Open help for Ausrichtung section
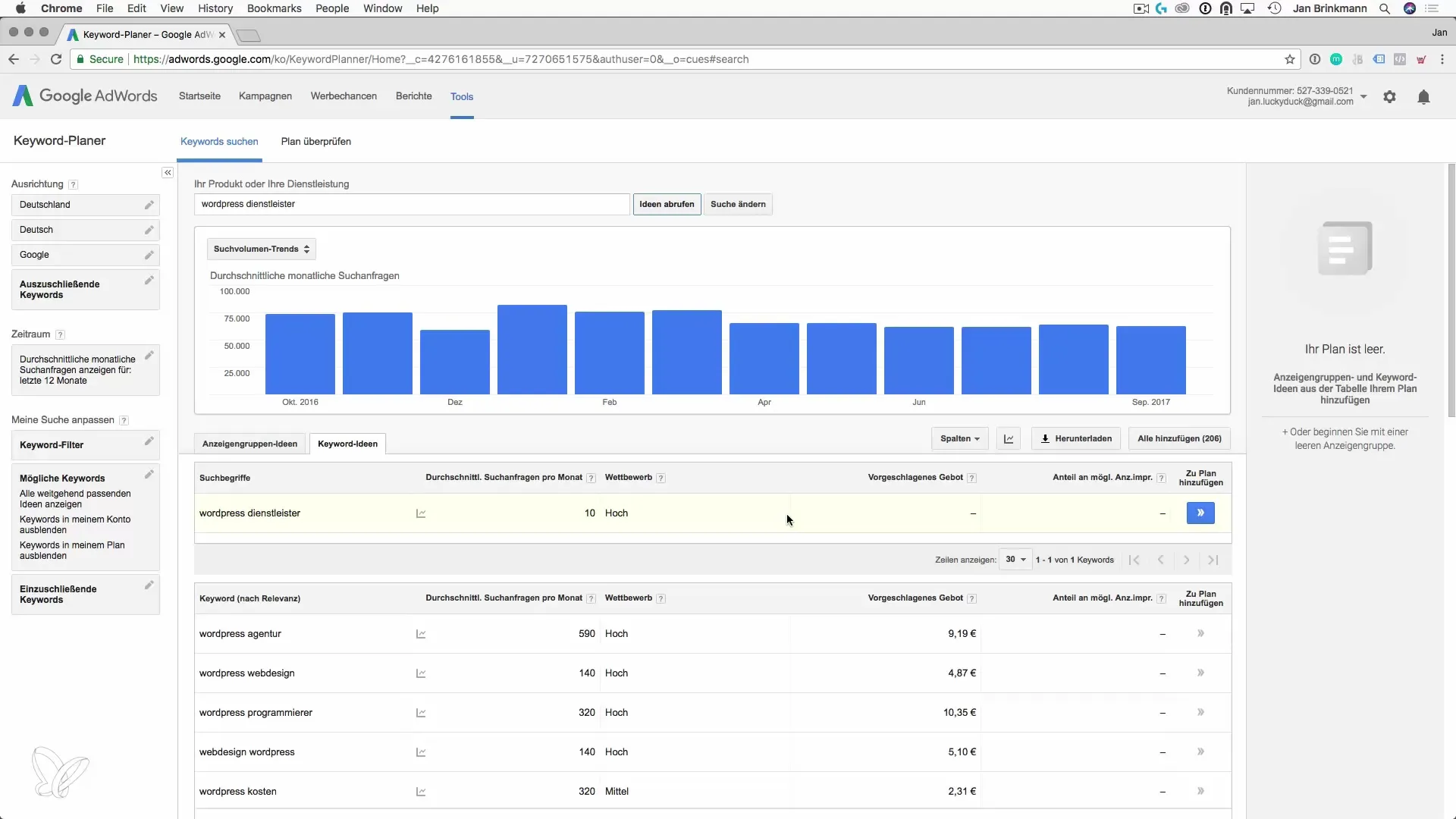The image size is (1456, 819). (73, 184)
